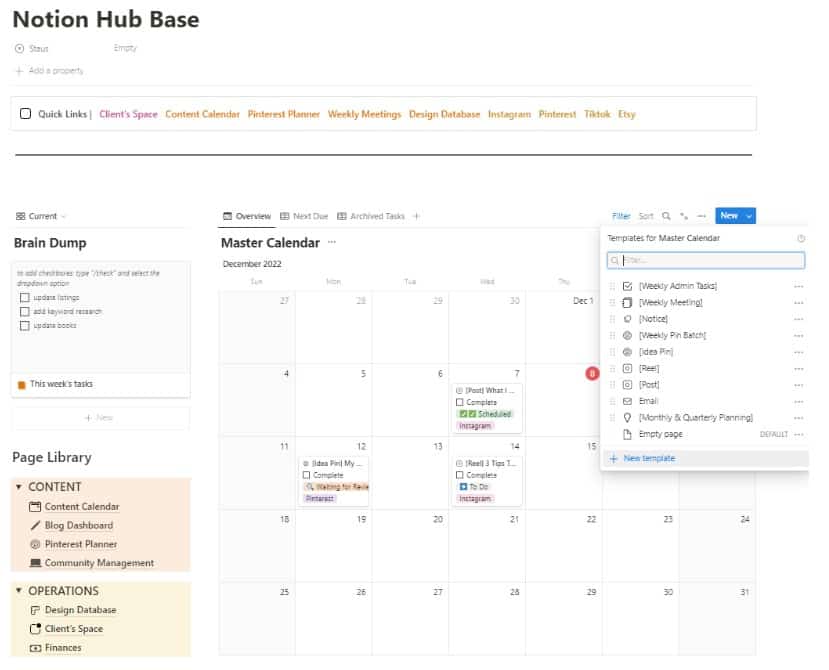Open the Tiktok quick link
Screen dimensions: 829x670
click(597, 114)
